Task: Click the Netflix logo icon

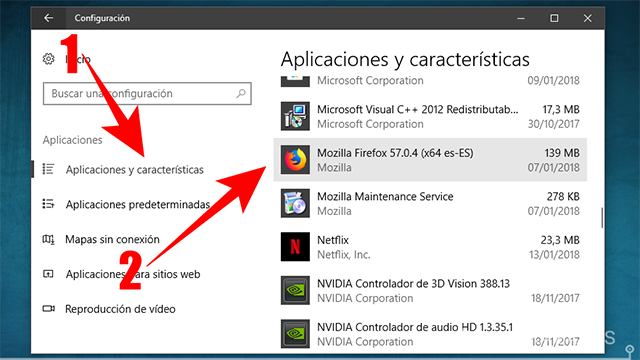Action: point(295,247)
